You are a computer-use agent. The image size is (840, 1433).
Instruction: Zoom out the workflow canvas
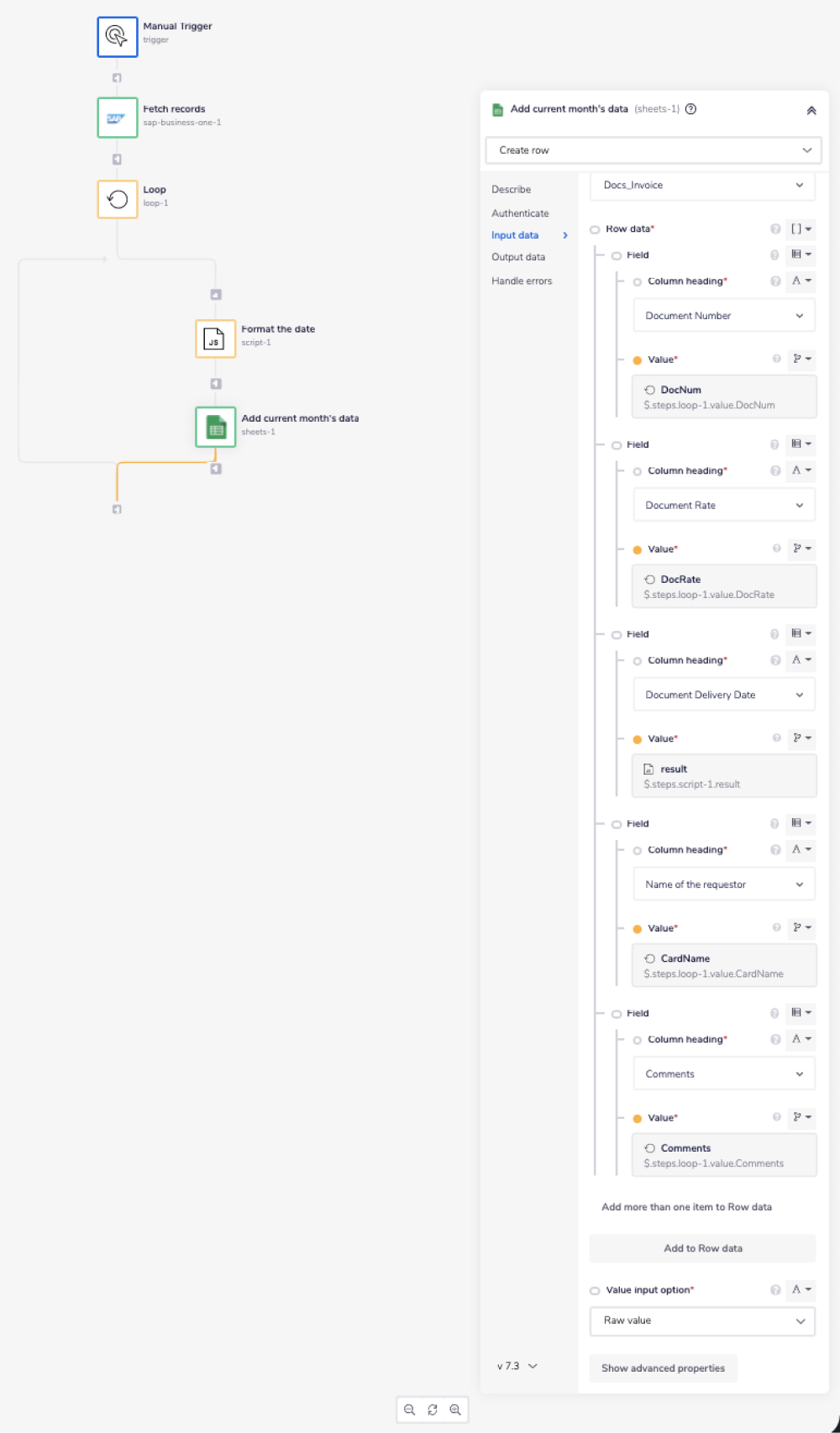pos(409,1409)
